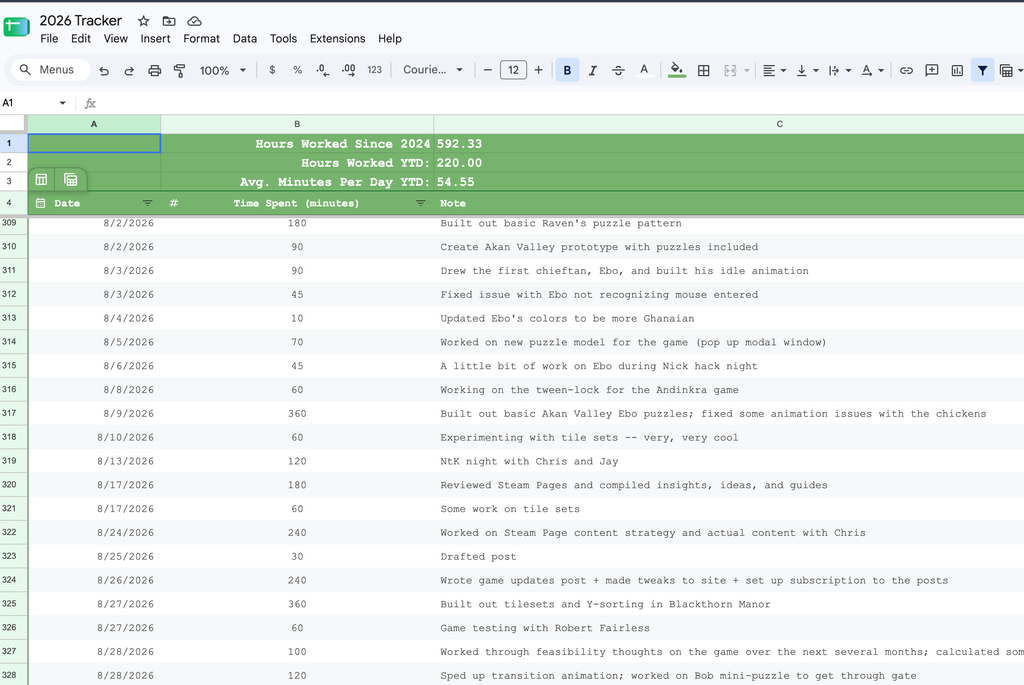Check the cloud document status icon

pos(194,21)
